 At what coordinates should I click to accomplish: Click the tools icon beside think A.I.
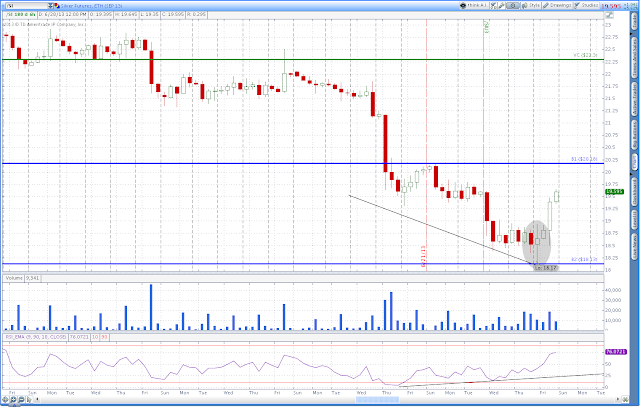(493, 6)
